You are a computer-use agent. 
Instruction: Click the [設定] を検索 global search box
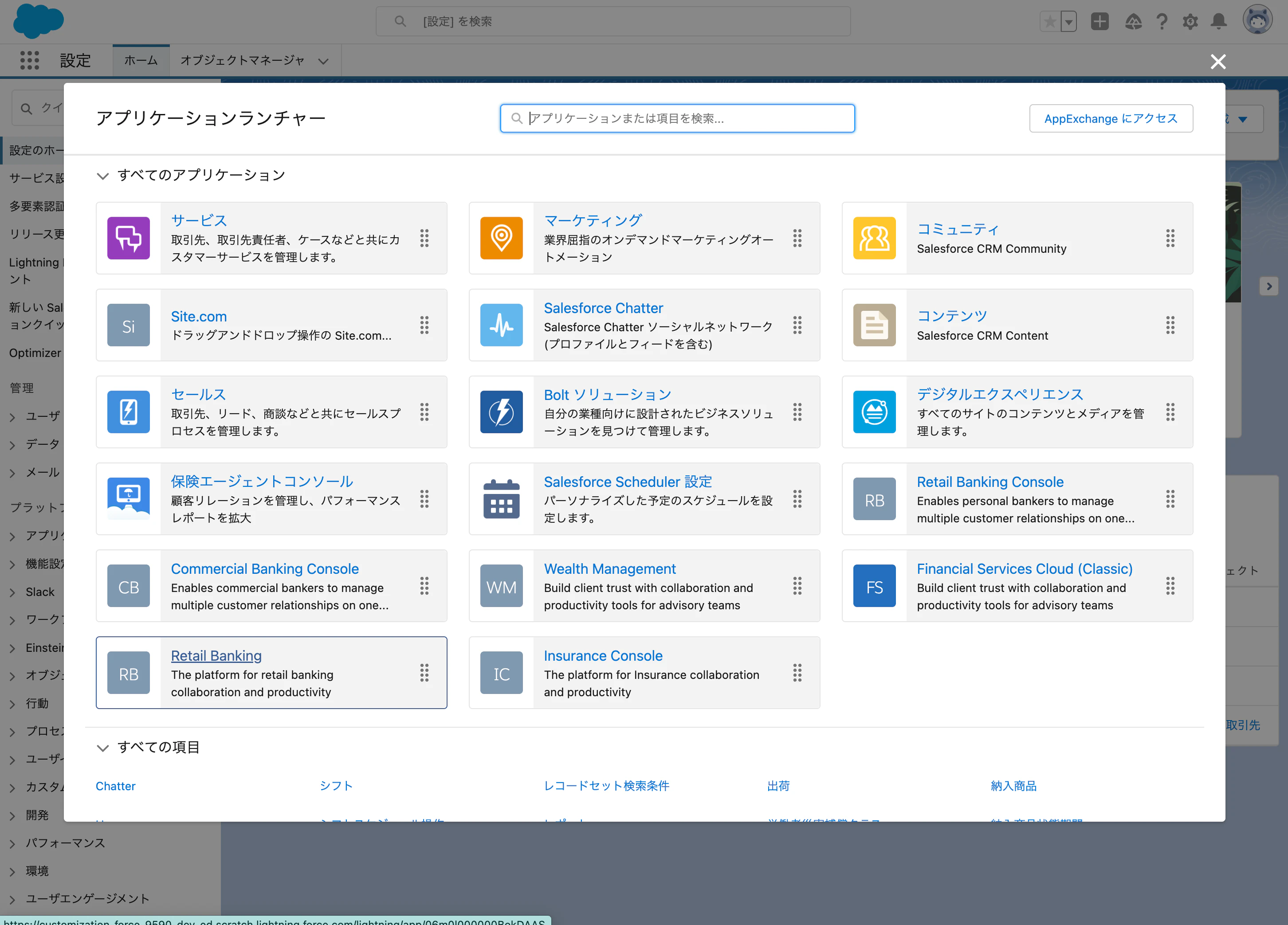point(613,22)
